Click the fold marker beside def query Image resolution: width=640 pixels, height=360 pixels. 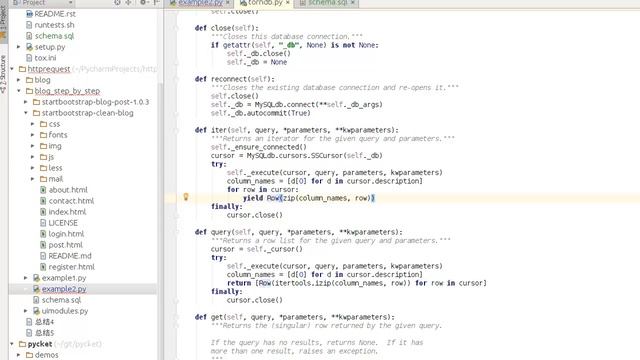point(176,232)
